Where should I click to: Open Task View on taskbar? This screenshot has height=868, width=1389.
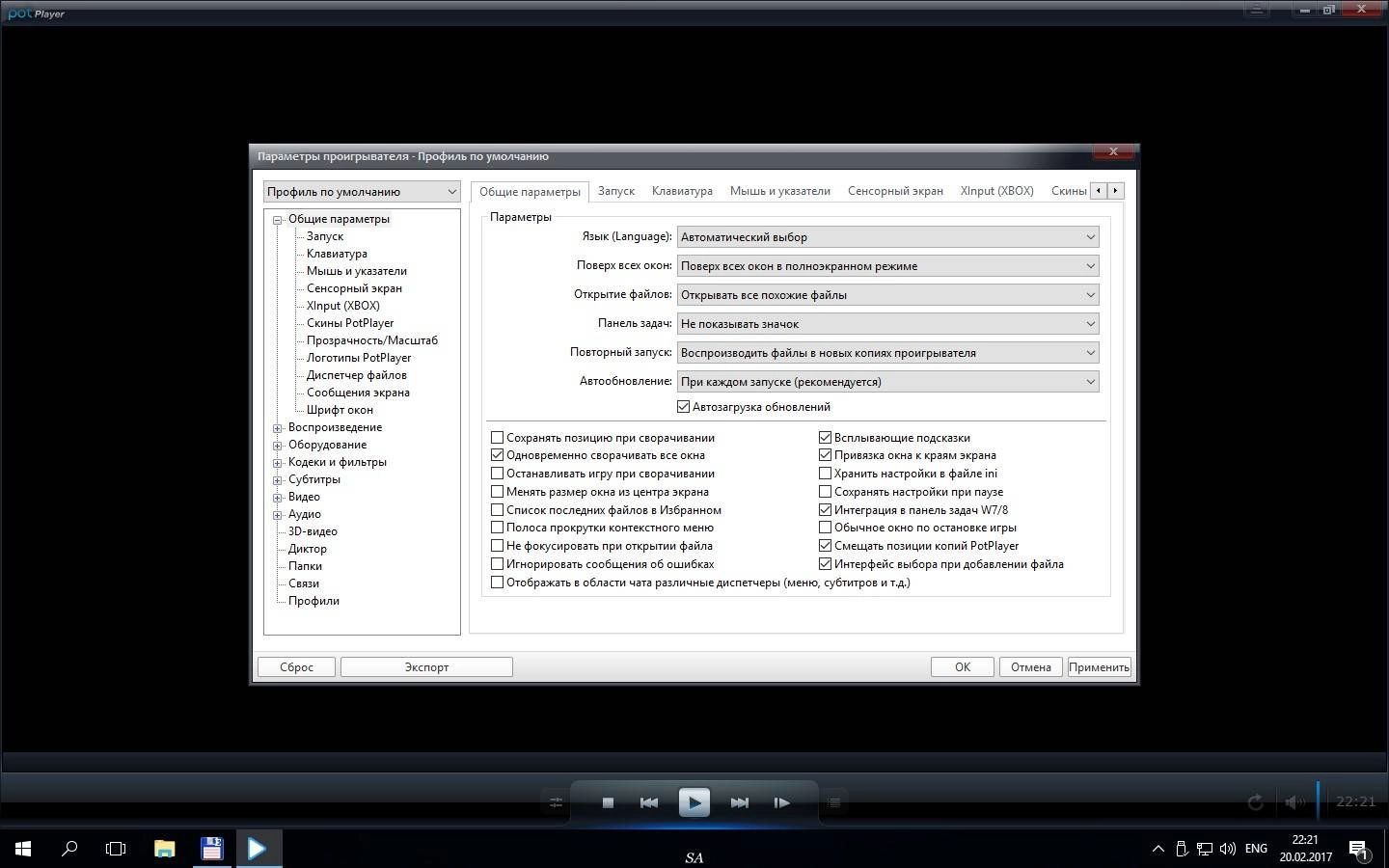tap(116, 849)
